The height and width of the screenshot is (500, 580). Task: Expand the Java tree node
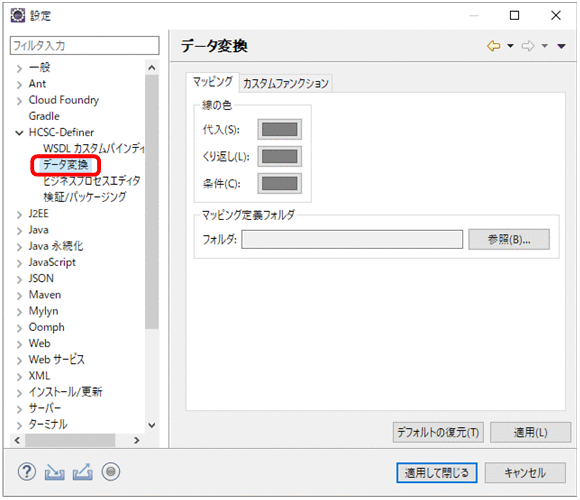coord(19,231)
